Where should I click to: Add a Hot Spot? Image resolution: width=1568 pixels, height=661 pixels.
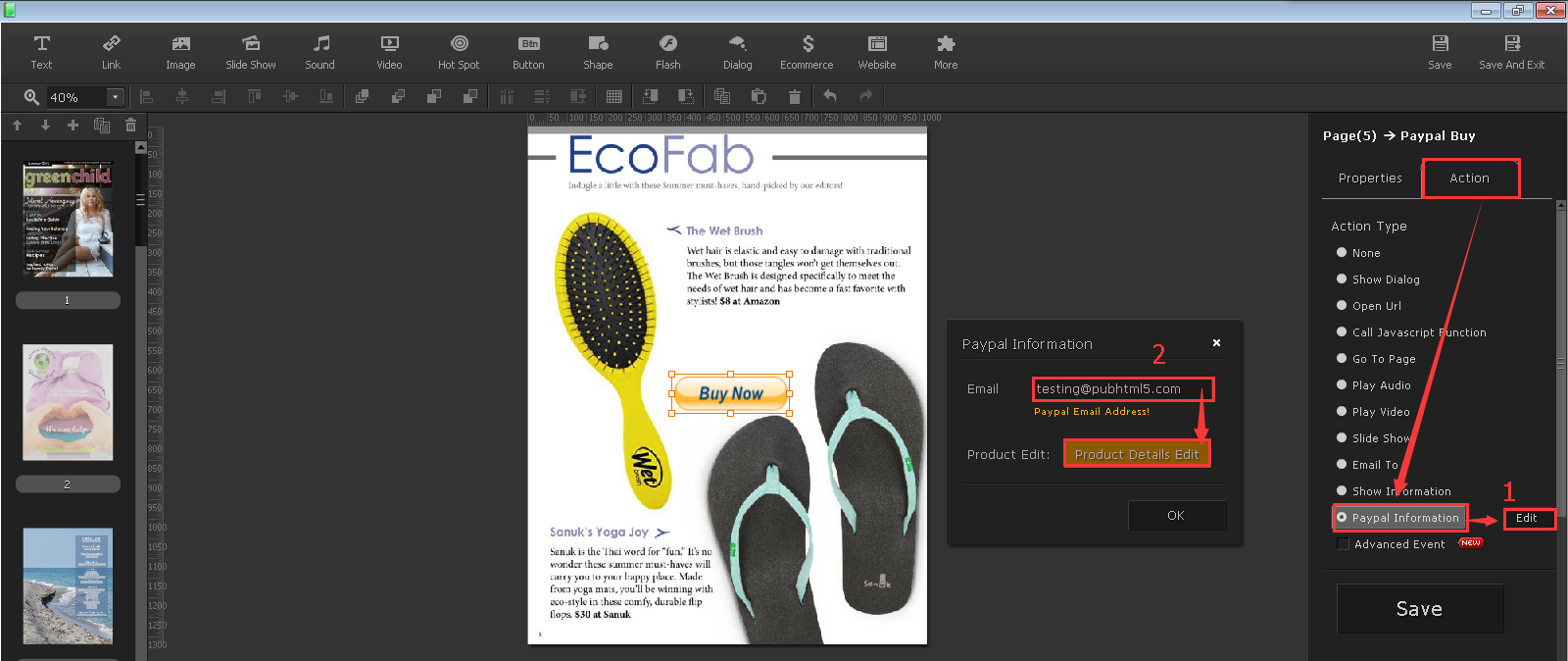pyautogui.click(x=459, y=52)
